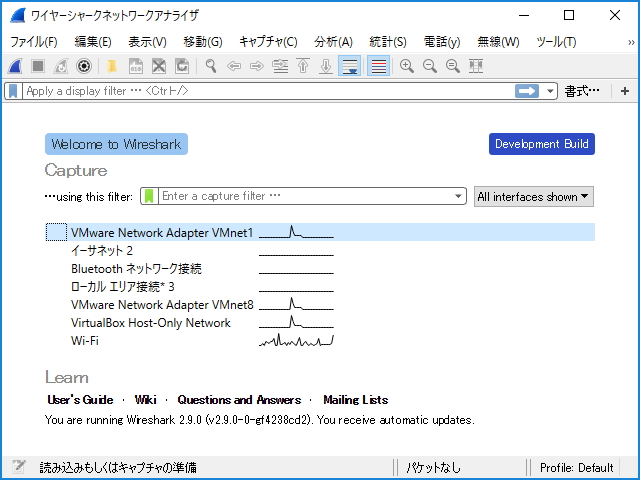
Task: Click the status bar expert info icon
Action: pos(19,467)
